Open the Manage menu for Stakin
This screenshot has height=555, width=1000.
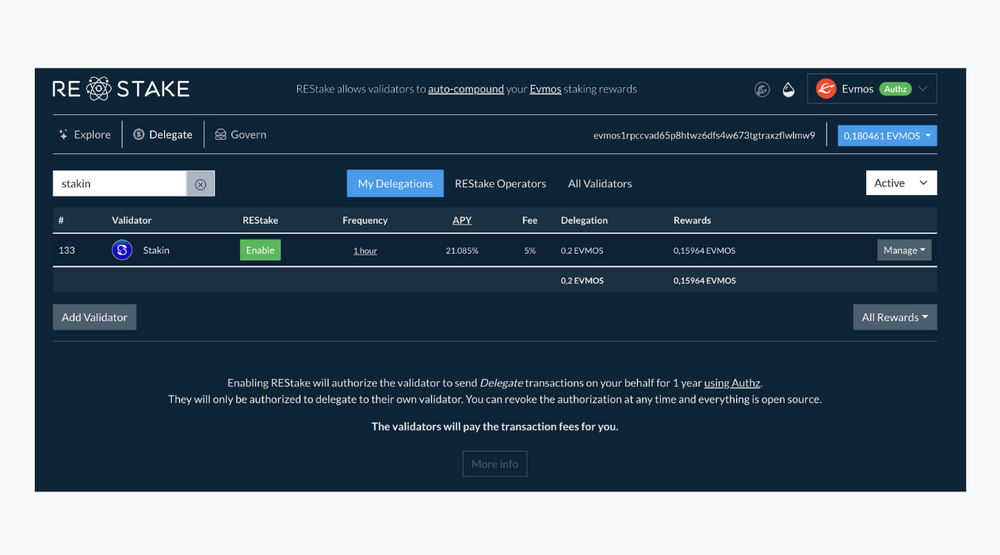click(904, 250)
